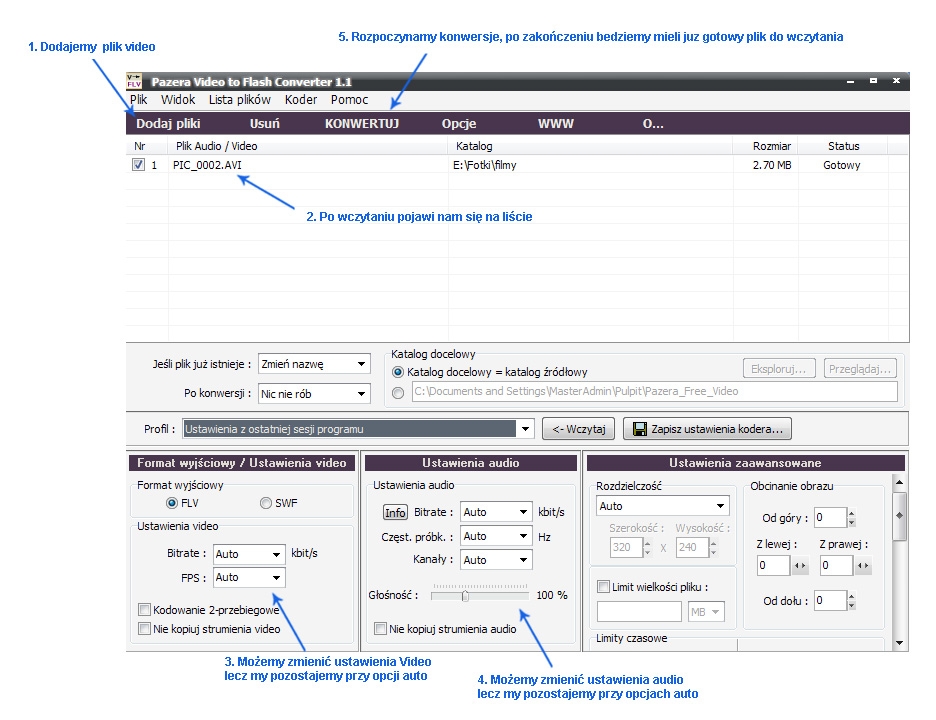Open the Po konwersji dropdown
Image resolution: width=936 pixels, height=720 pixels.
(x=314, y=394)
